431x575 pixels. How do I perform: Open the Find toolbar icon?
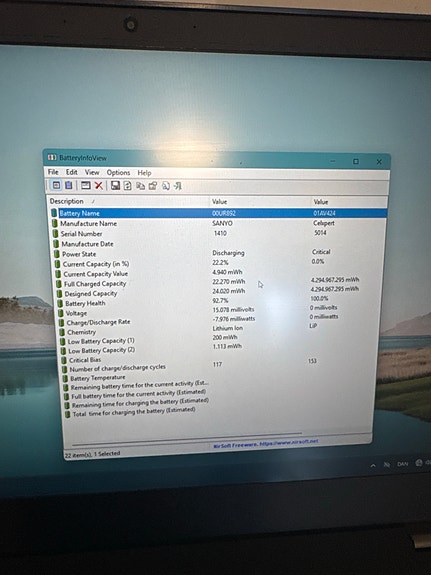click(165, 186)
